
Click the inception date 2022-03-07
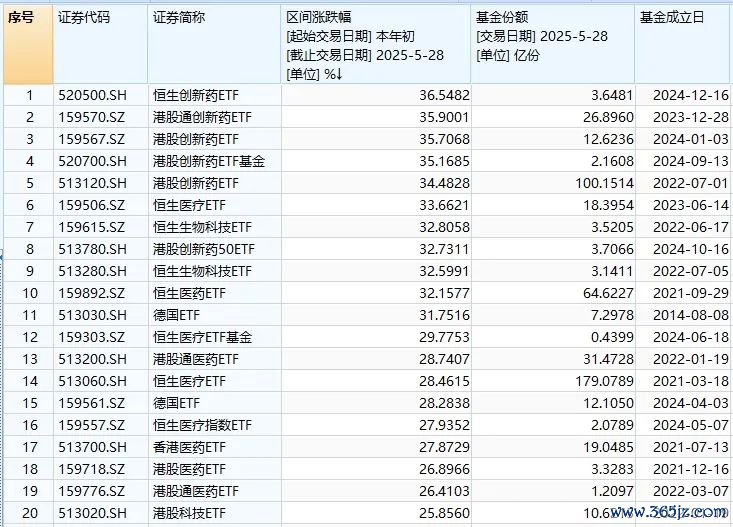pyautogui.click(x=691, y=491)
